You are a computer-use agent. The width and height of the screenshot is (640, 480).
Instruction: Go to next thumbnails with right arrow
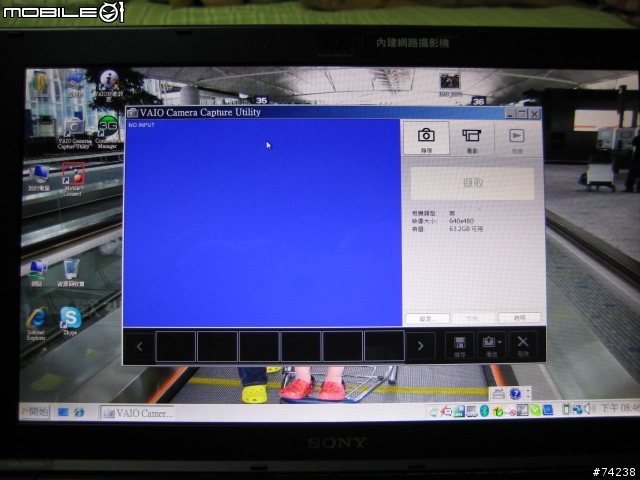(x=420, y=346)
